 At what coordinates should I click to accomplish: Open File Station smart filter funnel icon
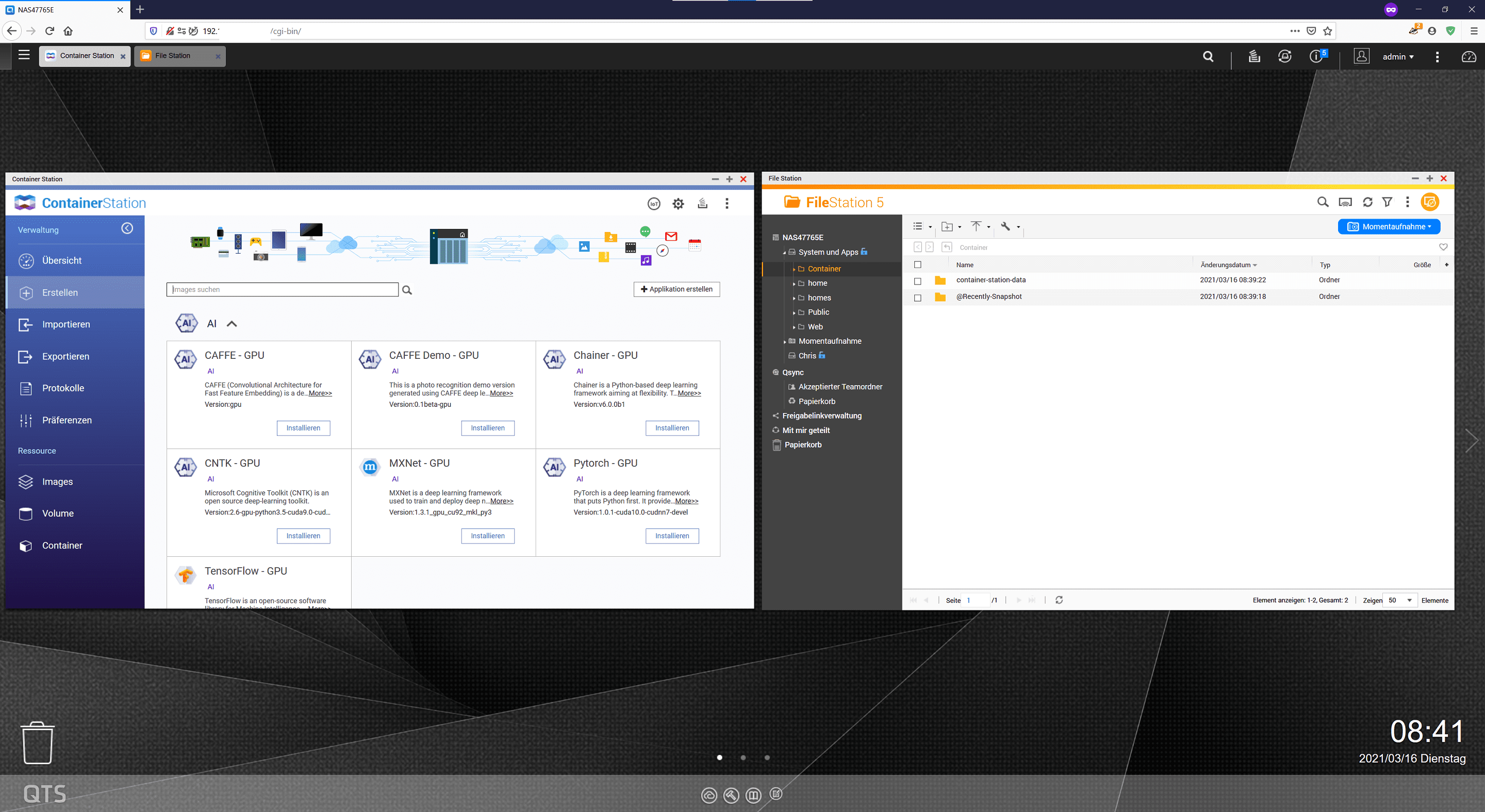click(x=1387, y=202)
